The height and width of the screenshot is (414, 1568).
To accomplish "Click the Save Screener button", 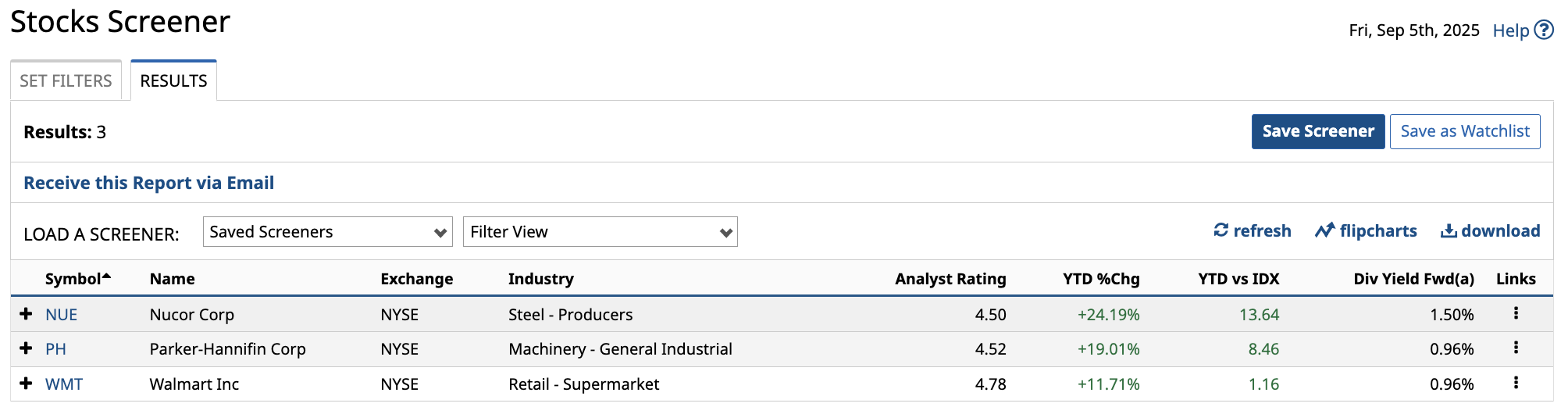I will pyautogui.click(x=1318, y=131).
